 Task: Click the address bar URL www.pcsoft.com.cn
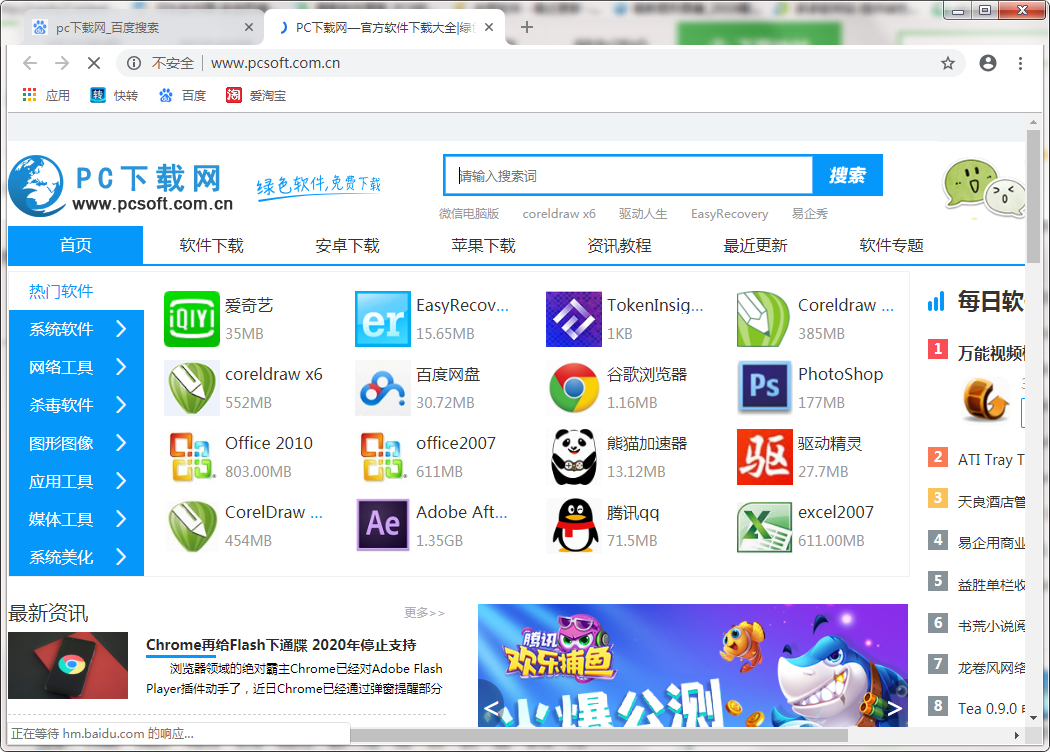[275, 63]
